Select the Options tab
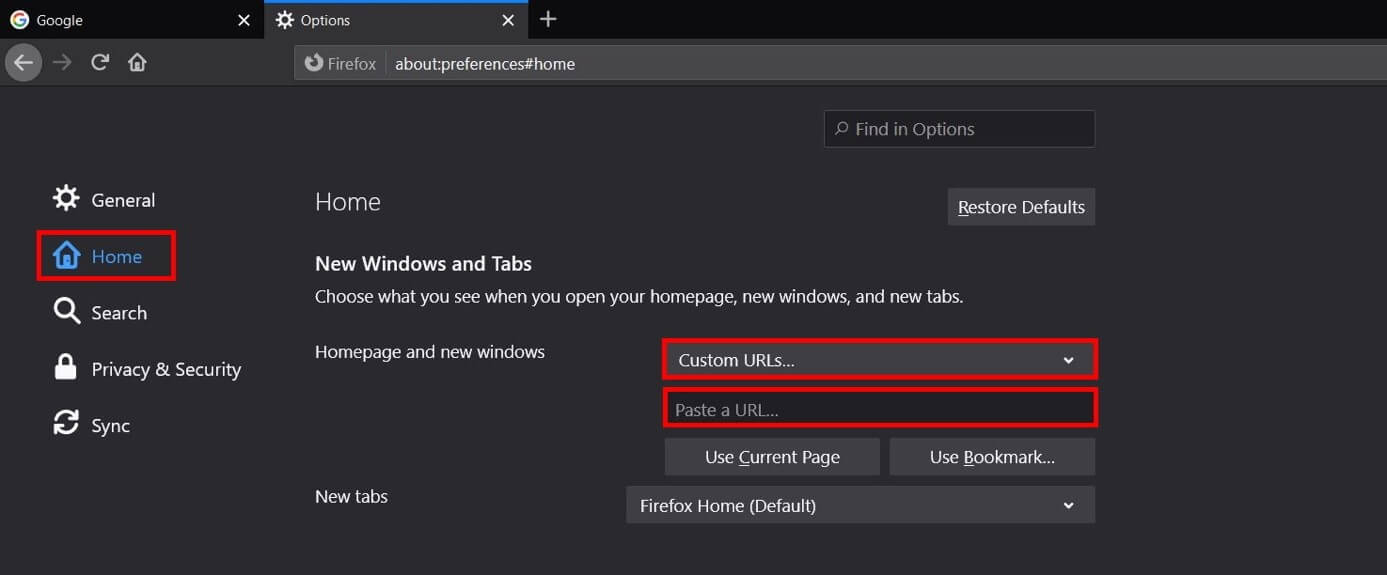Image resolution: width=1387 pixels, height=575 pixels. (395, 20)
